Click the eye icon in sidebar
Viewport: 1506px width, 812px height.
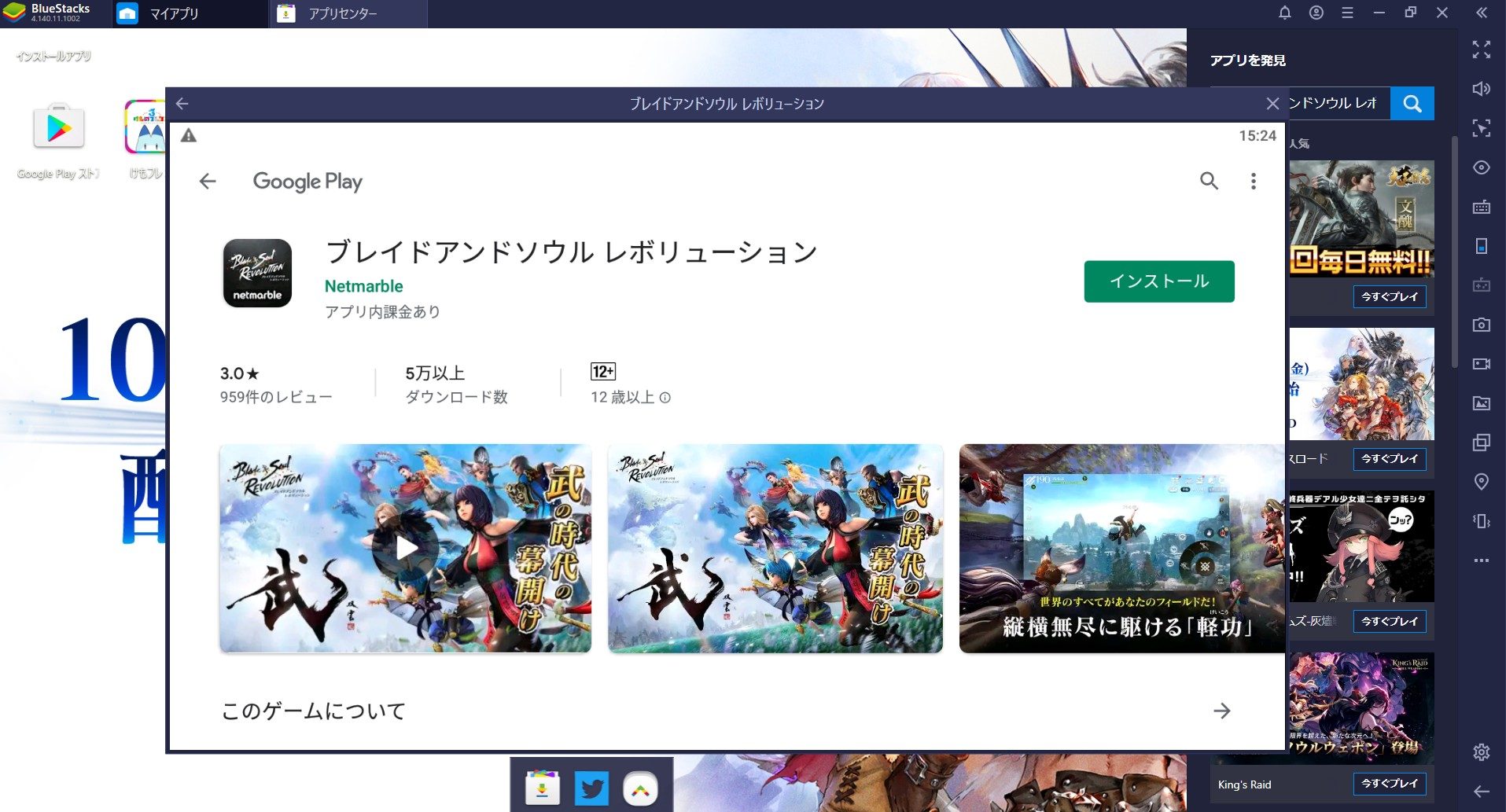coord(1482,167)
